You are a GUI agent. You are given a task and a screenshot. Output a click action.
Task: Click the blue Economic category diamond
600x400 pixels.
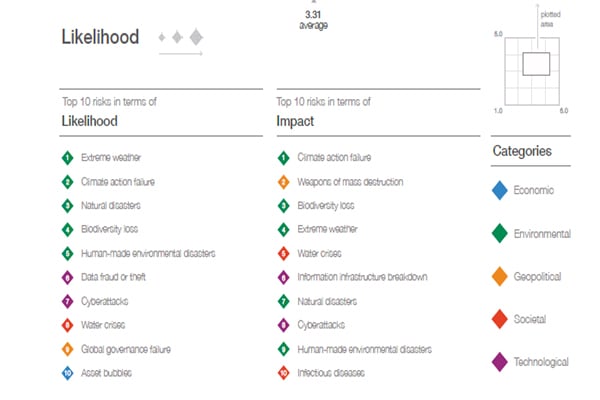(x=500, y=190)
